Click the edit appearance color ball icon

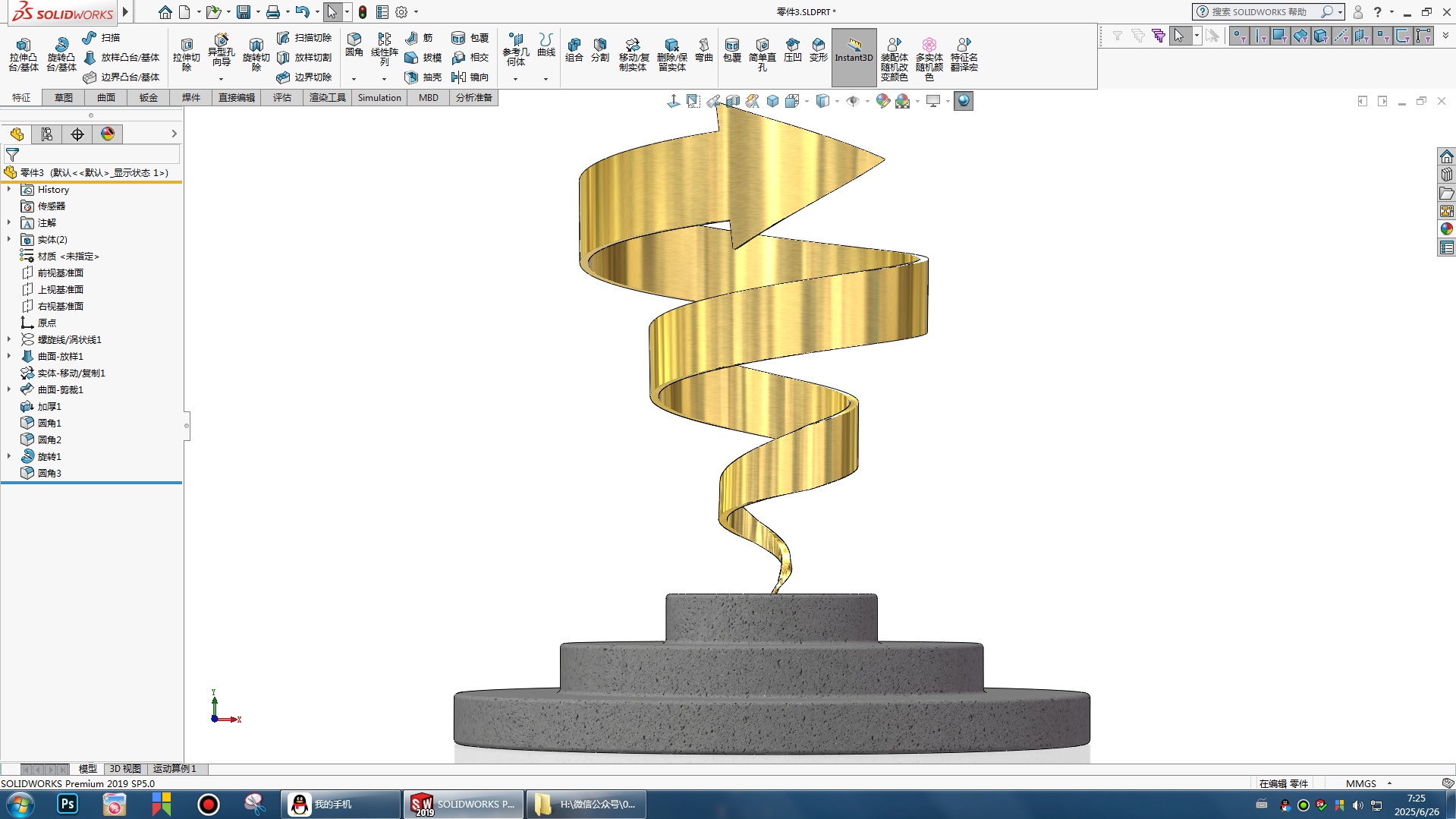coord(882,101)
